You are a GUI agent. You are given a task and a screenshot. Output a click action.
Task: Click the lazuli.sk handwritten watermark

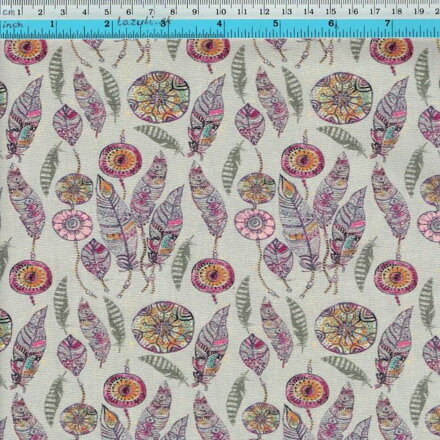click(x=144, y=22)
